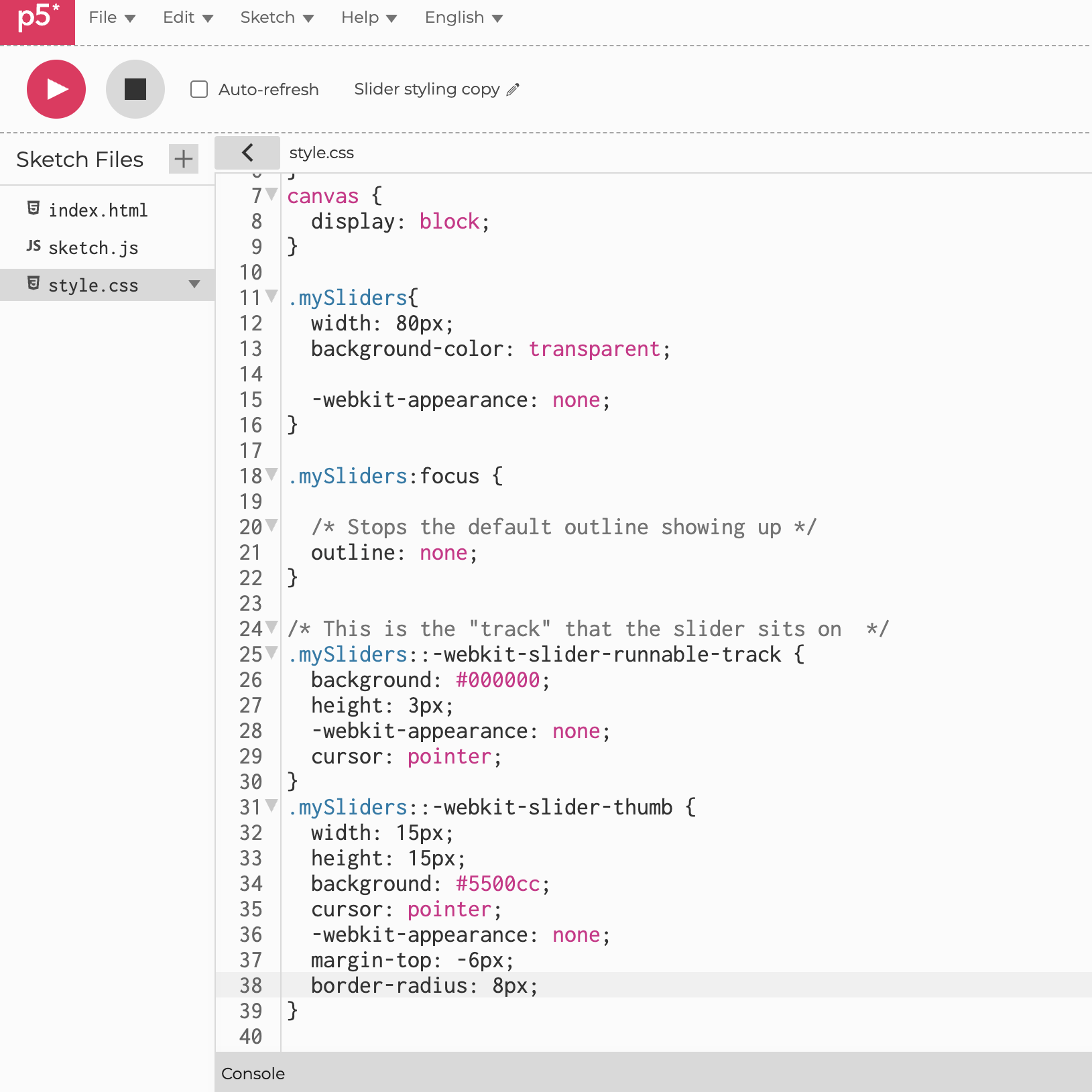Fold the slider-thumb block at line 31

coord(271,805)
